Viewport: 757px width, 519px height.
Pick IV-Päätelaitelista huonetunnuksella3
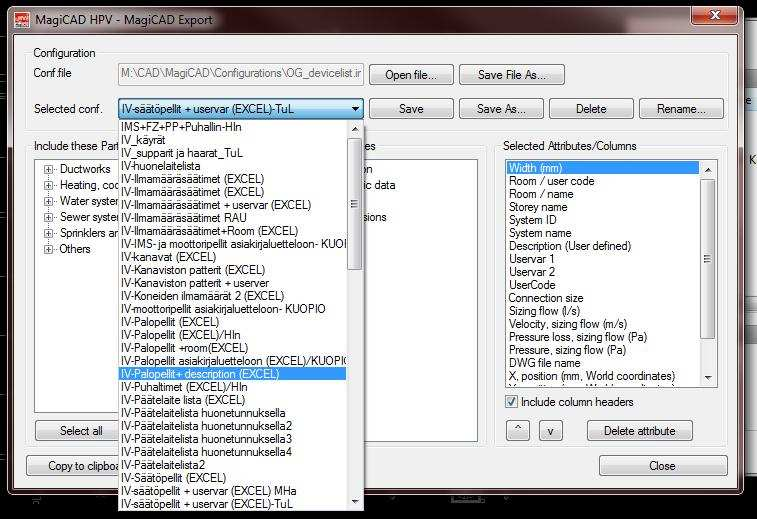232,439
